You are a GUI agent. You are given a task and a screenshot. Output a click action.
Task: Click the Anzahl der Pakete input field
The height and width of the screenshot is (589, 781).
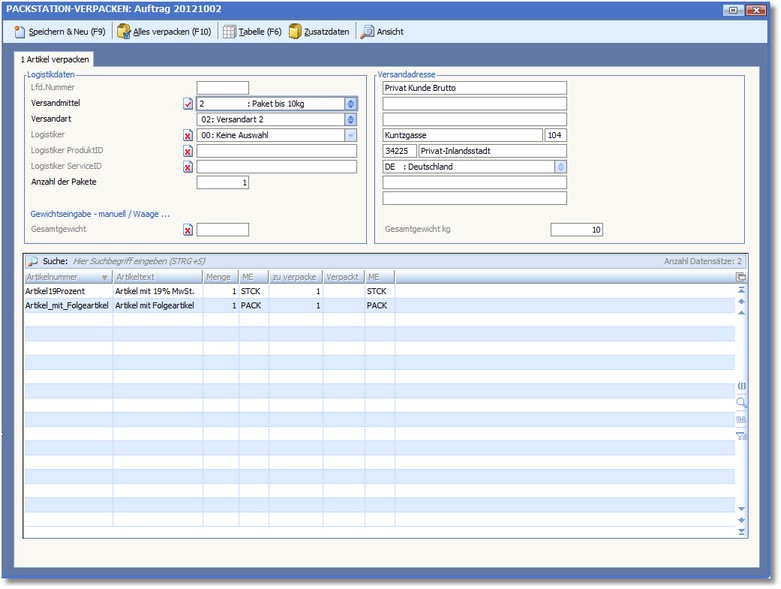coord(222,183)
